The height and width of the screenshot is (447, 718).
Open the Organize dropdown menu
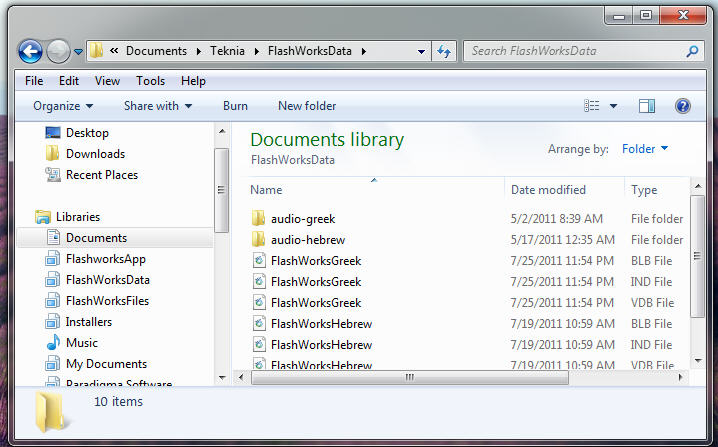coord(63,106)
